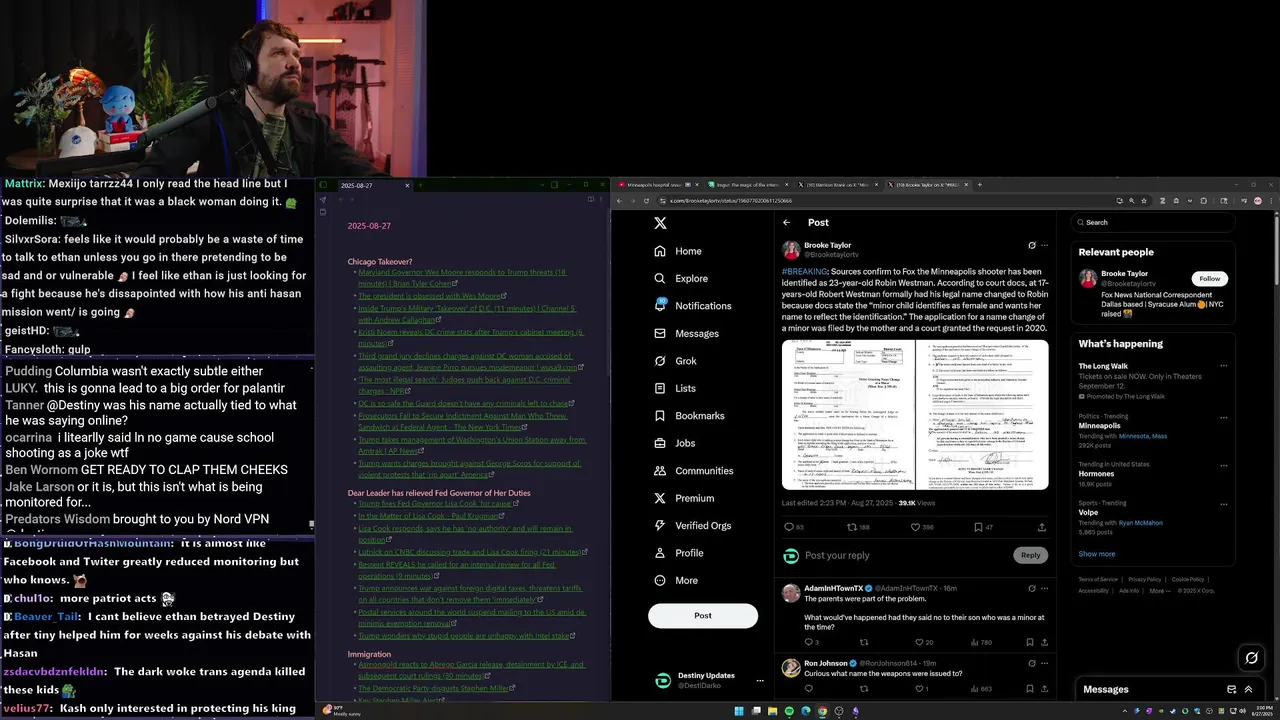Open options for Hormones trend
Screen dimensions: 1280x720
pyautogui.click(x=1223, y=464)
